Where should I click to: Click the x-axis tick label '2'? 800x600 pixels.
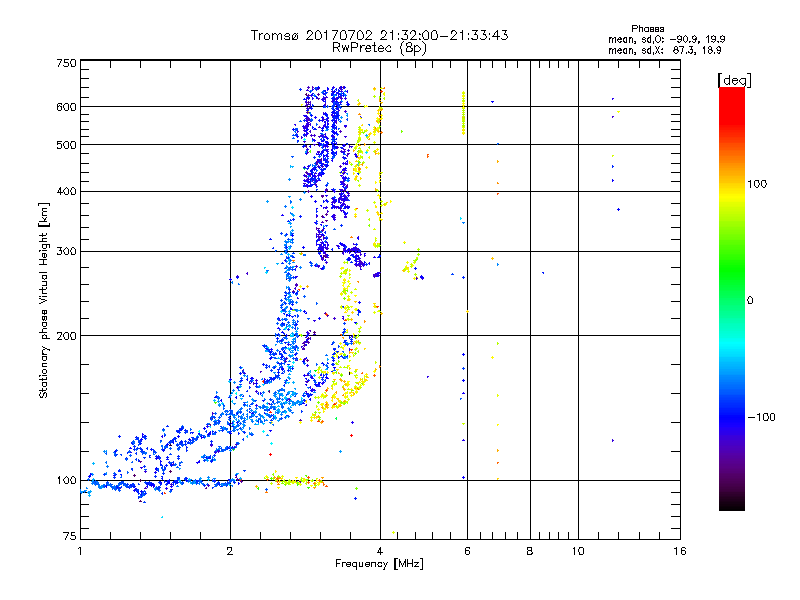click(230, 551)
